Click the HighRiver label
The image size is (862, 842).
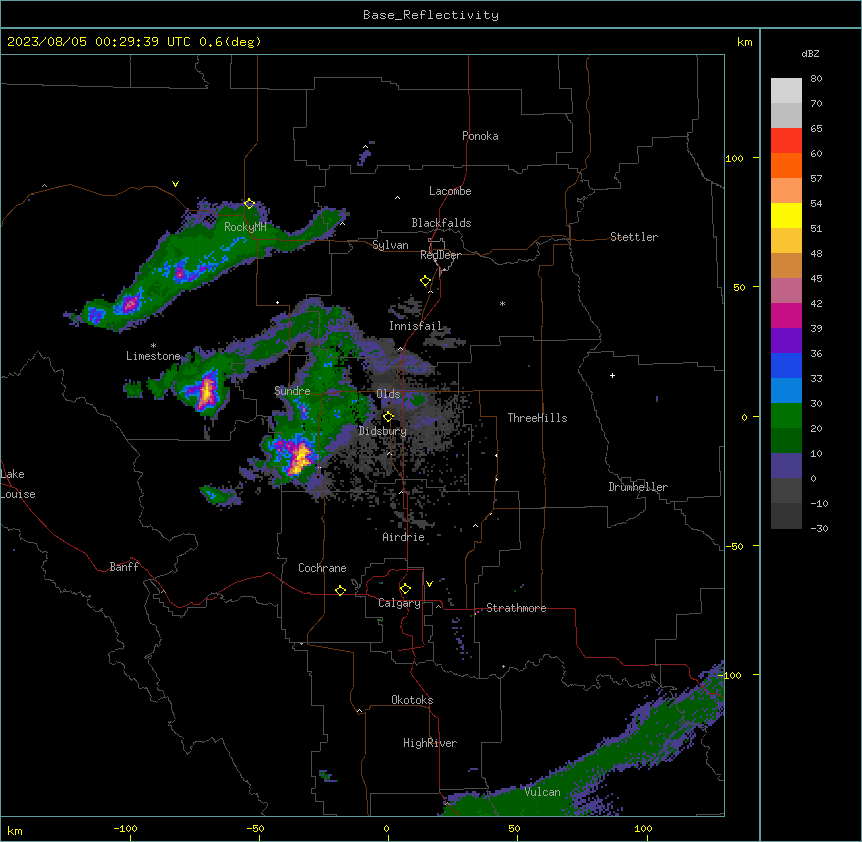[430, 743]
